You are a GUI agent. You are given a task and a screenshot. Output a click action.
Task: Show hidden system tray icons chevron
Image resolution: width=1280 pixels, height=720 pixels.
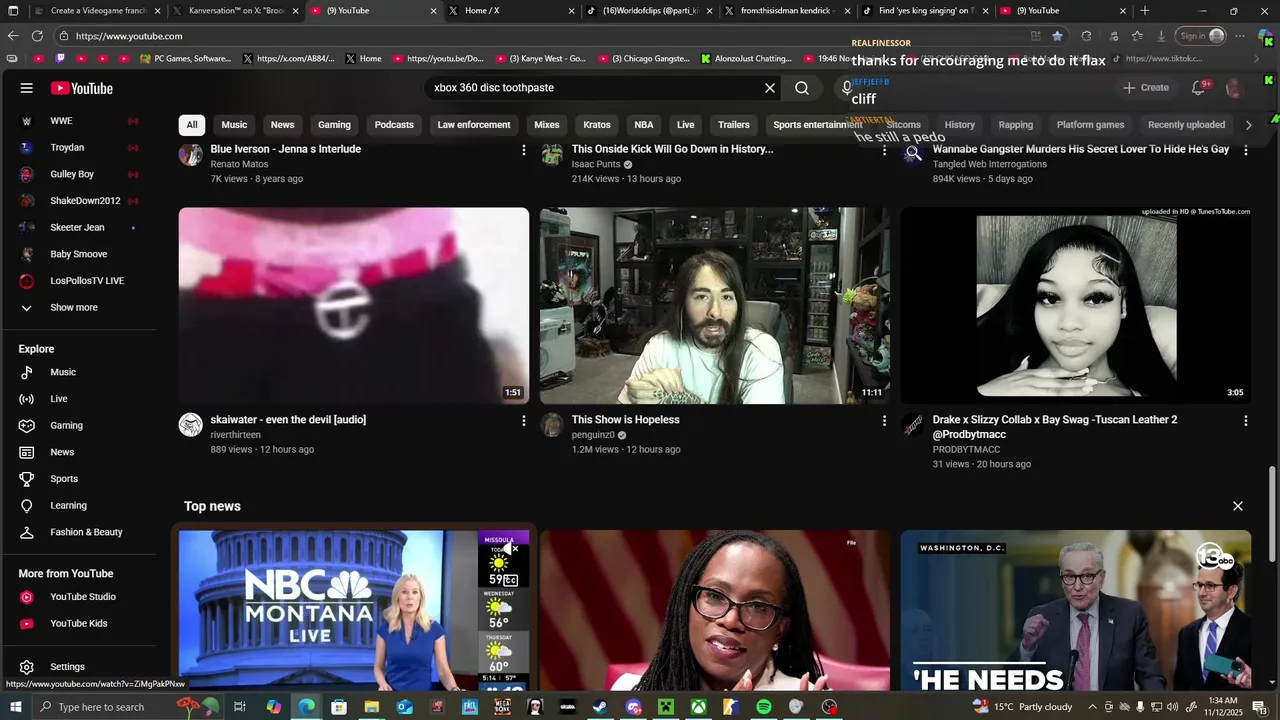(x=1092, y=707)
